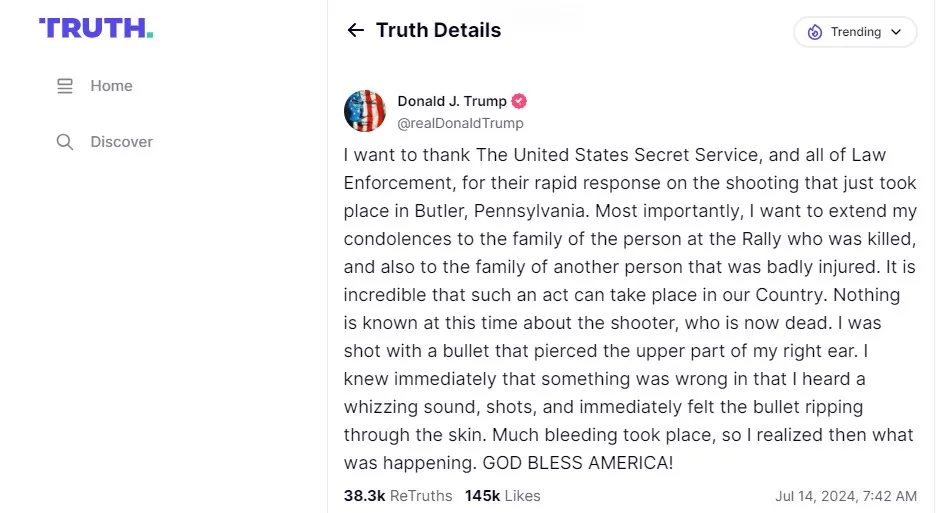Click the Home sidebar icon
This screenshot has height=513, width=937.
coord(65,86)
